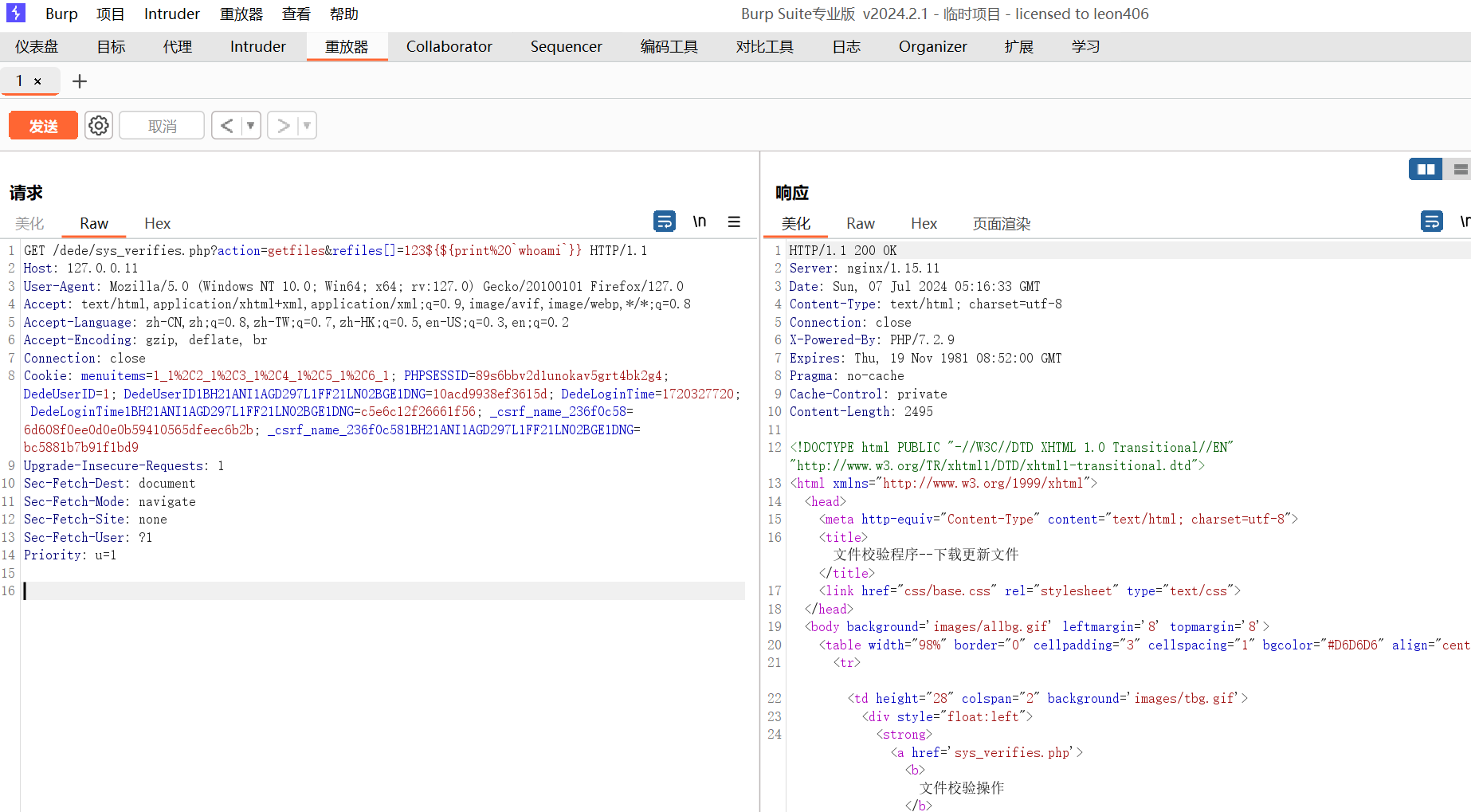The image size is (1471, 812).
Task: Click the Upgrade-Insecure-Requests header line
Action: [124, 465]
